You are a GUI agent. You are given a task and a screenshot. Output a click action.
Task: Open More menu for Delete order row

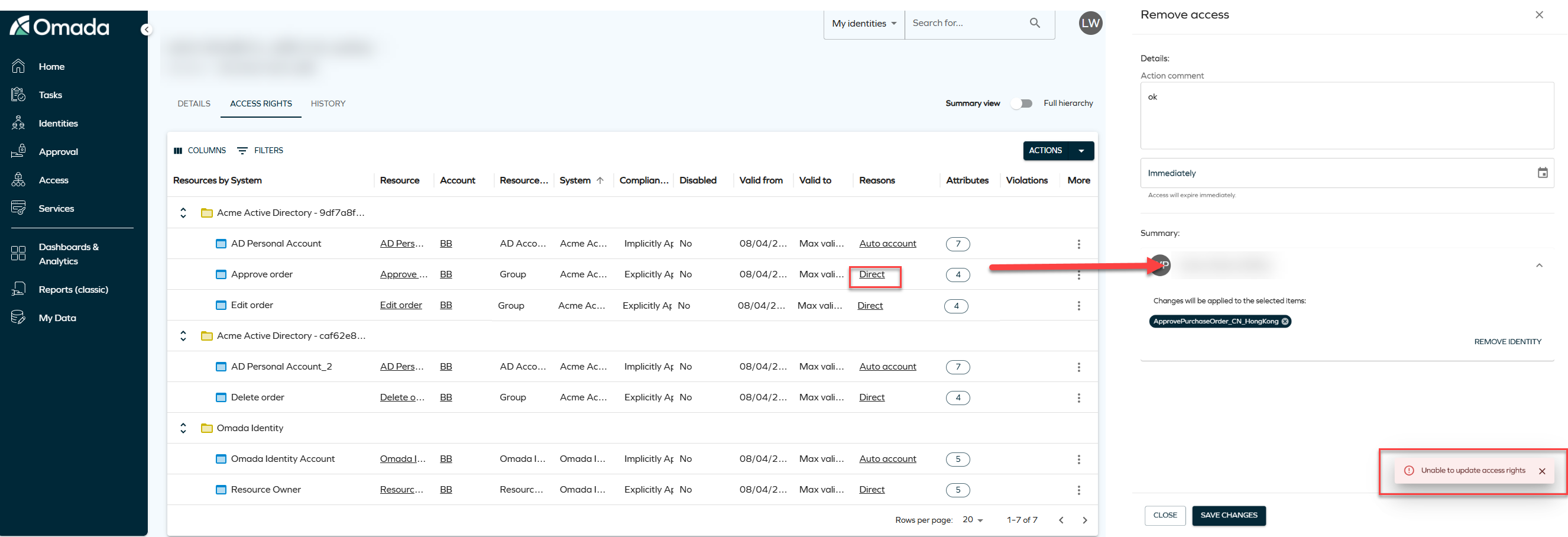click(x=1078, y=397)
